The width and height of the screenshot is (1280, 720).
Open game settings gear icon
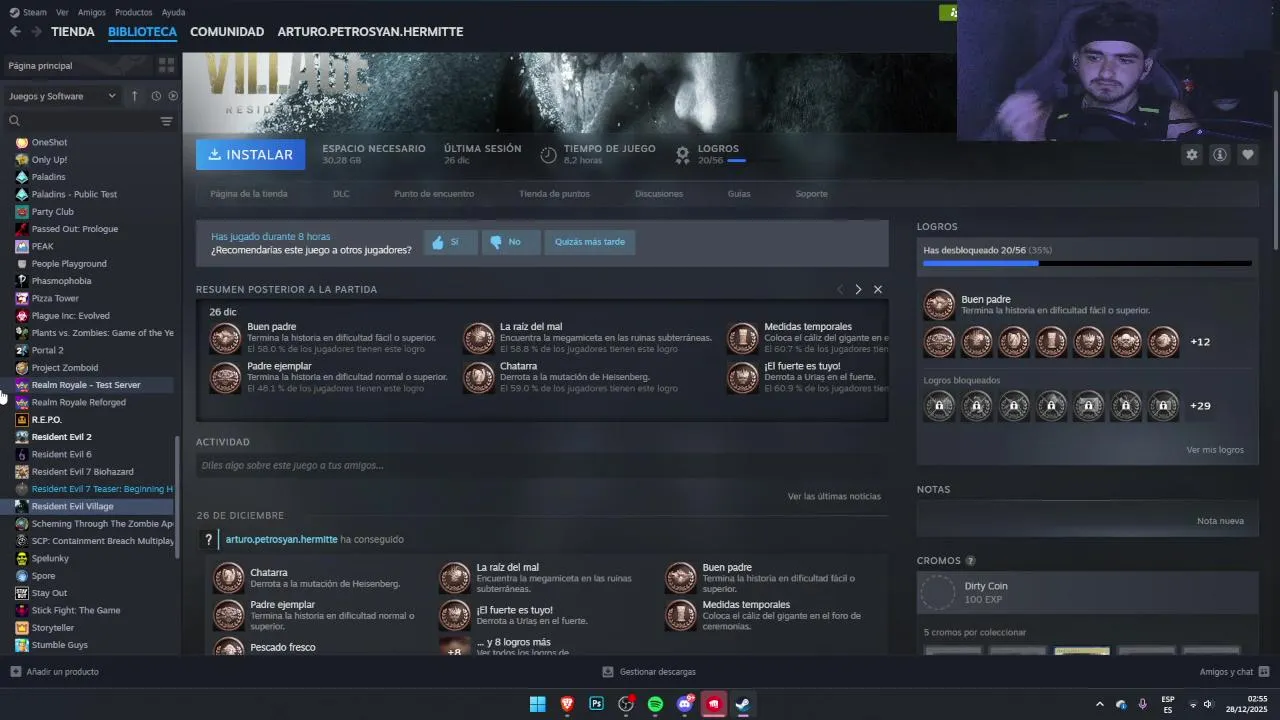(1192, 155)
